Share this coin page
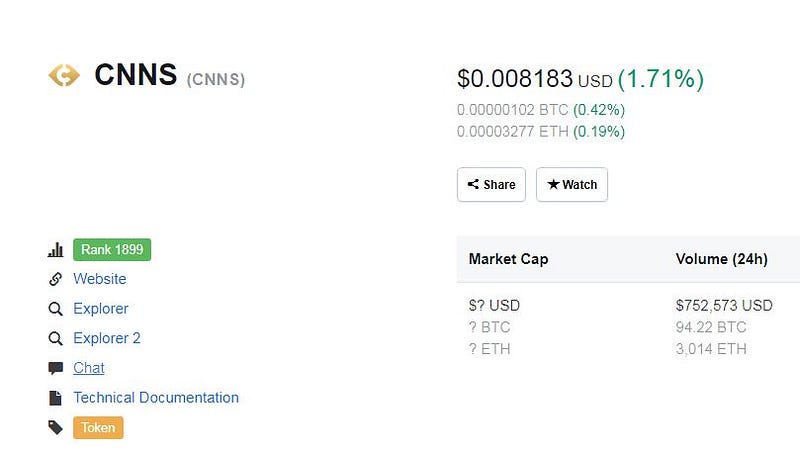Screen dimensions: 800x461 491,185
